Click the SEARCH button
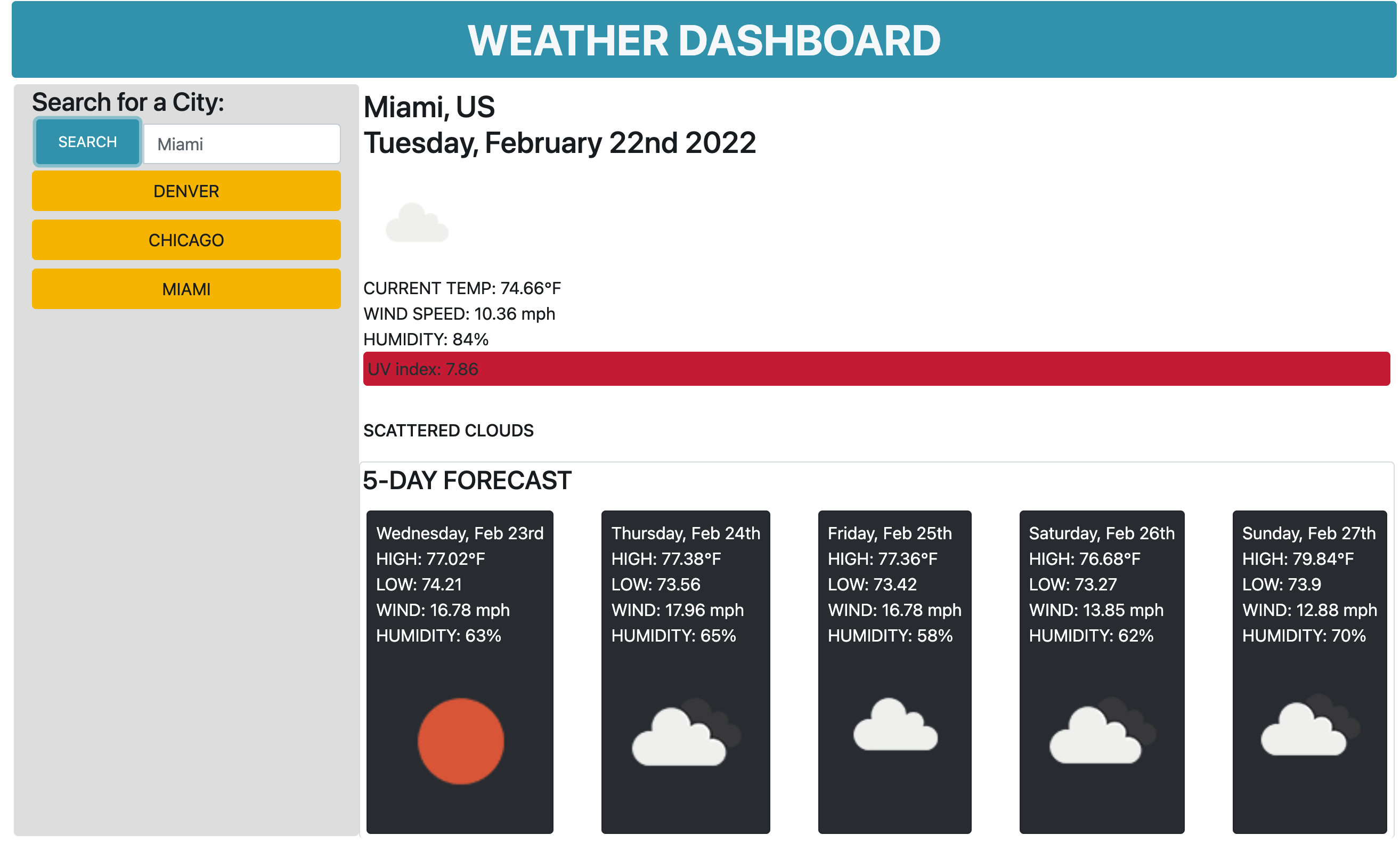The height and width of the screenshot is (843, 1400). [88, 142]
